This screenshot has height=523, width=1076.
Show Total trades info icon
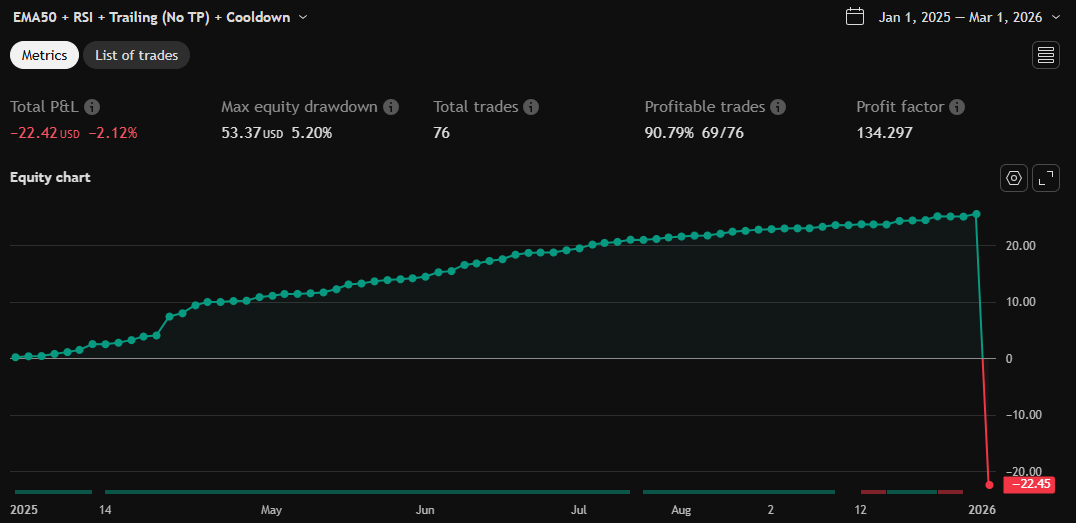tap(531, 107)
